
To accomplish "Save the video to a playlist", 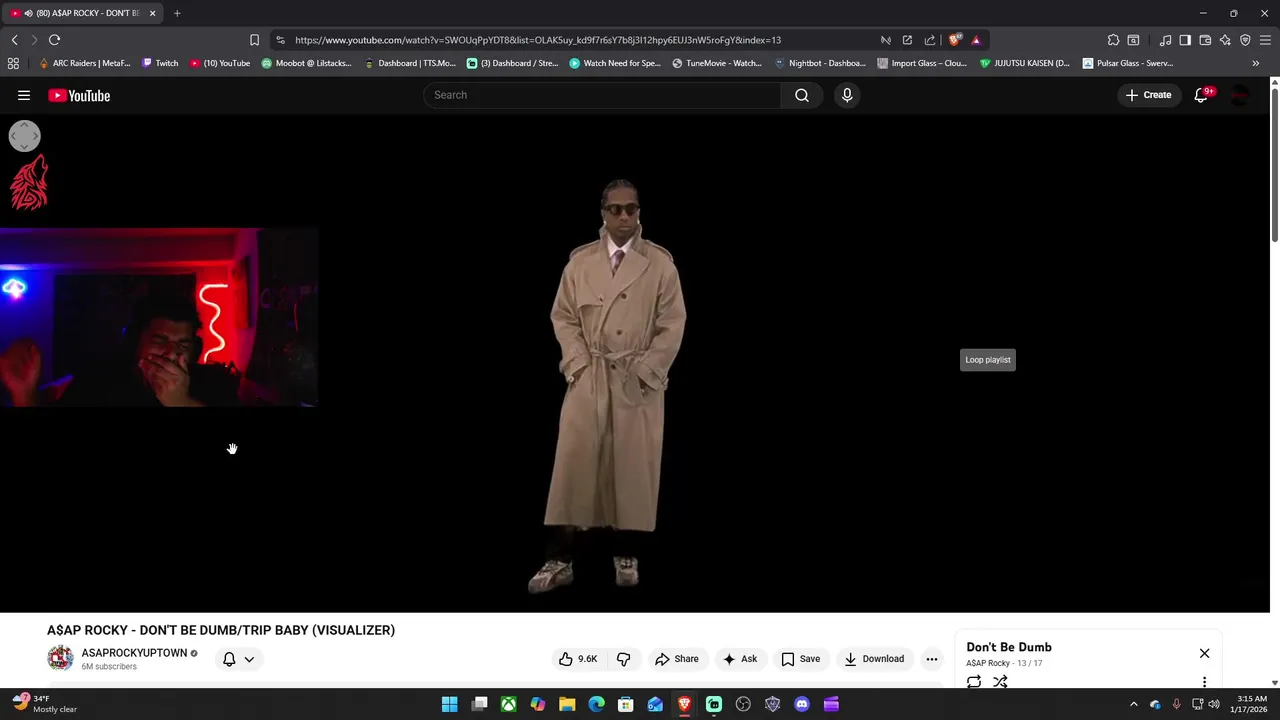I will [801, 659].
